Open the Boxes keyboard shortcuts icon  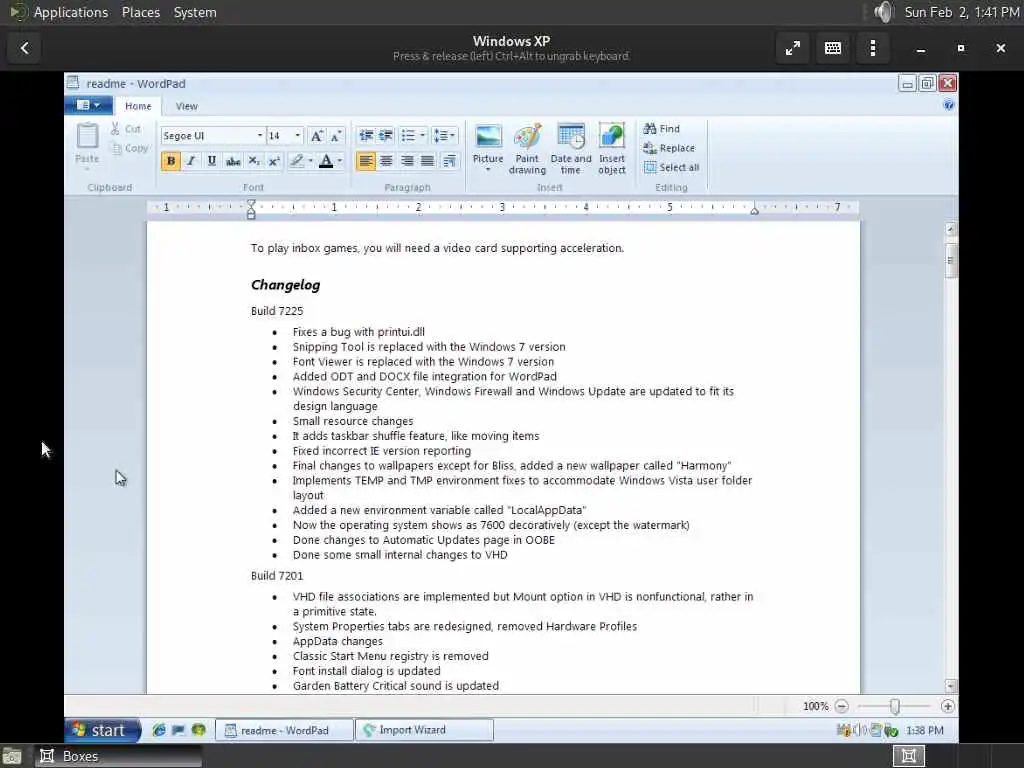833,48
